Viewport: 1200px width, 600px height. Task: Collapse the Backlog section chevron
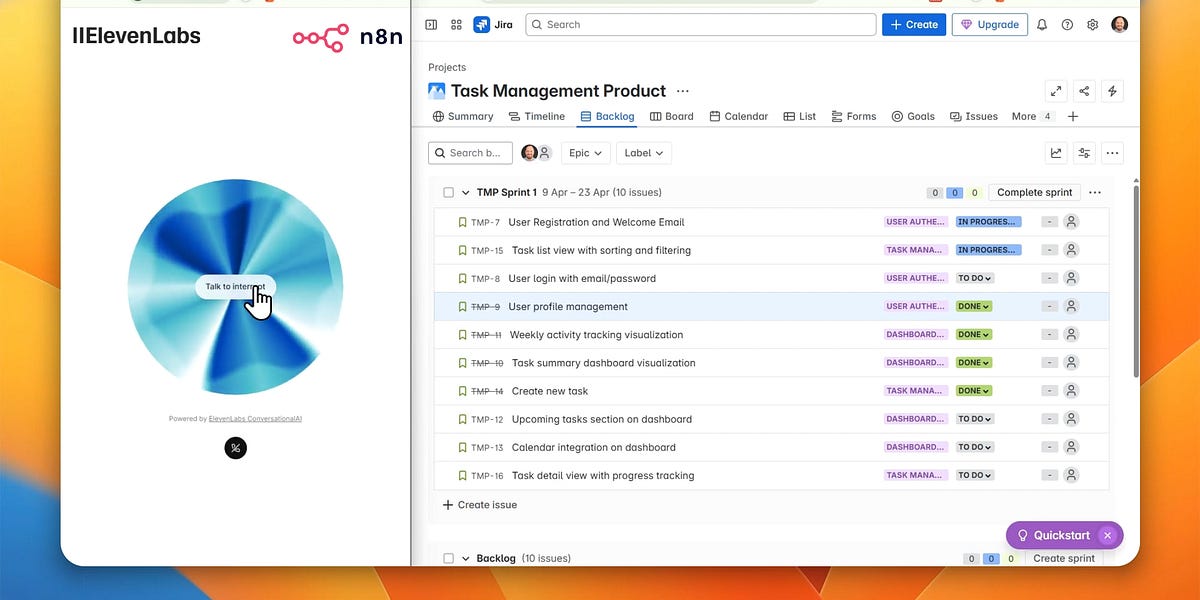pos(466,559)
